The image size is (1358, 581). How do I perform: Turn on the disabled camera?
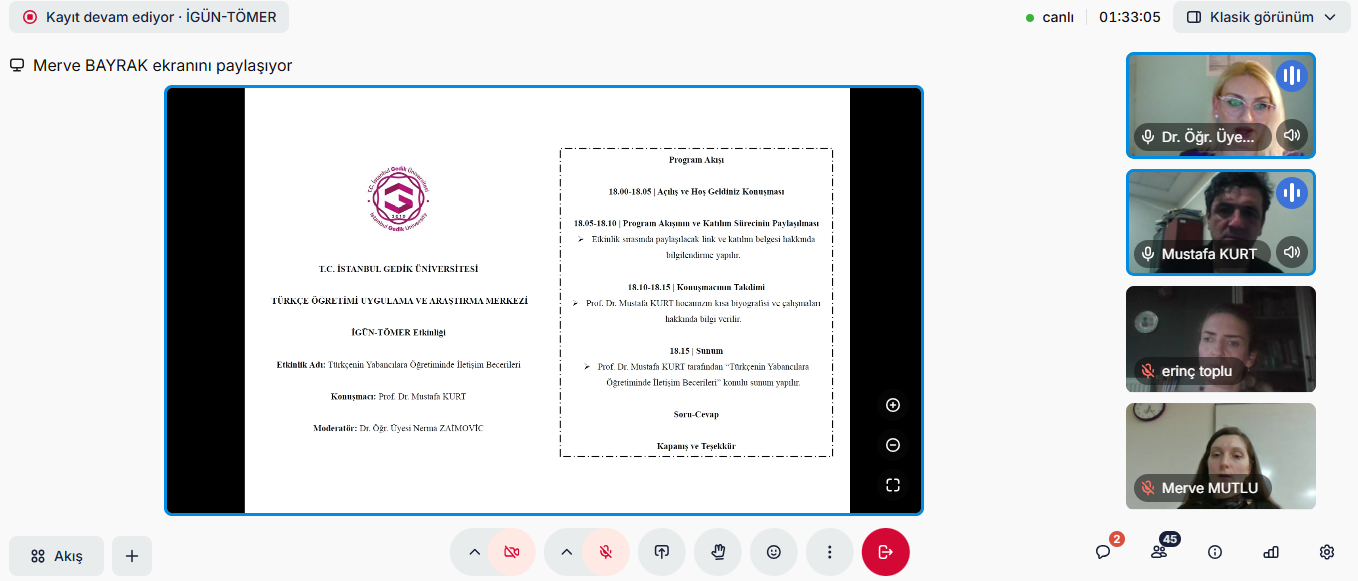coord(512,552)
